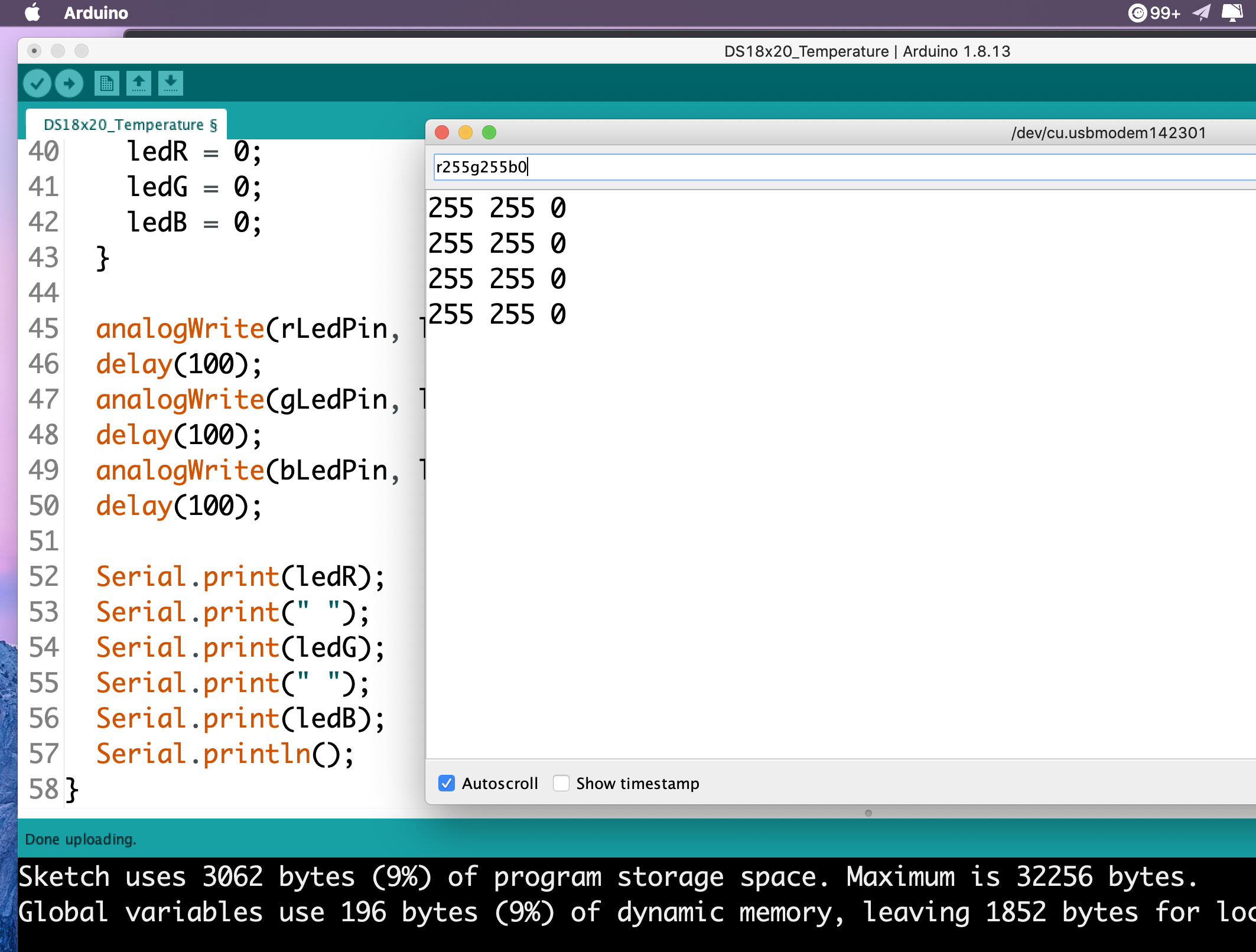The height and width of the screenshot is (952, 1256).
Task: Open a sketch using the Open icon
Action: point(139,83)
